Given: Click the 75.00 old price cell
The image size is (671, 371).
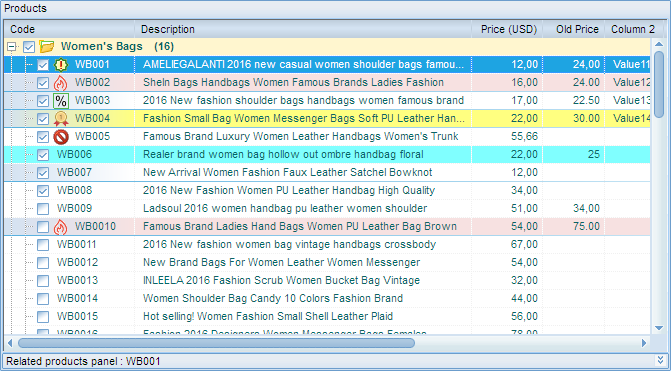Looking at the screenshot, I should tap(574, 226).
